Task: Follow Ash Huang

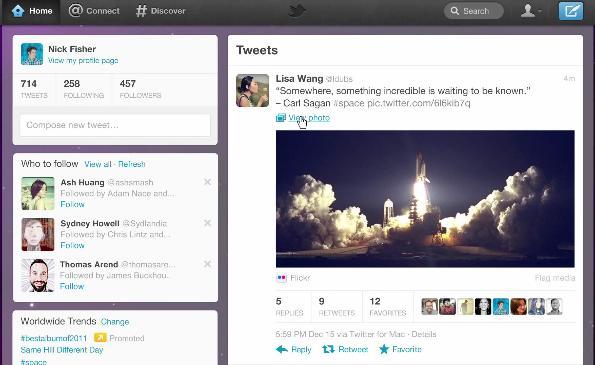Action: pyautogui.click(x=72, y=204)
